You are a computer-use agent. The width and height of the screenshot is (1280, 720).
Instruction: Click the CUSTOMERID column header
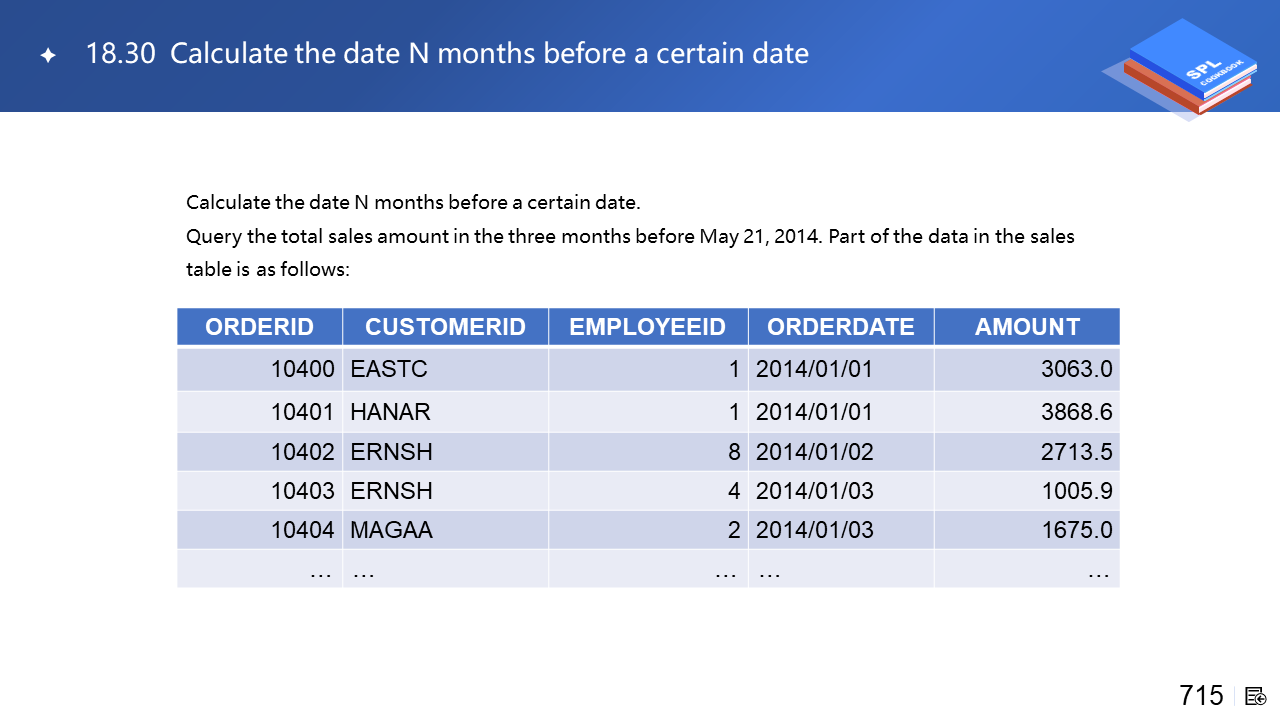445,327
